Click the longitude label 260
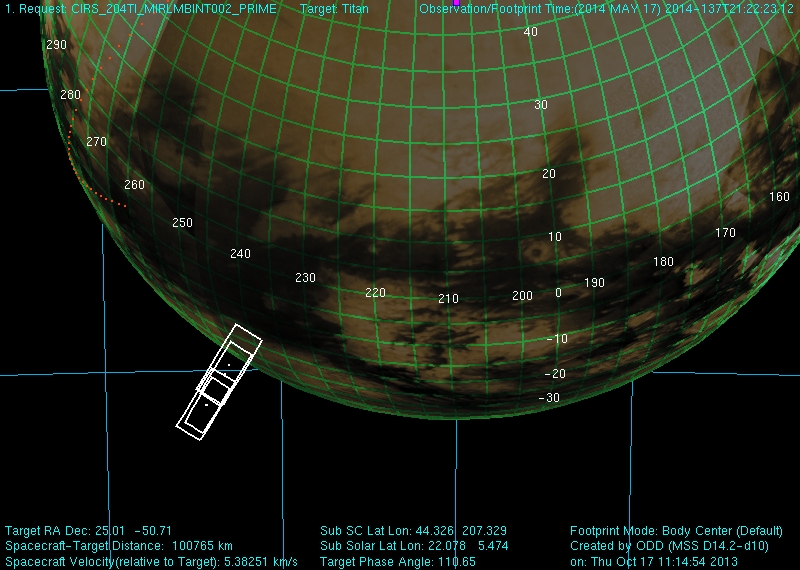800x570 pixels. tap(135, 185)
